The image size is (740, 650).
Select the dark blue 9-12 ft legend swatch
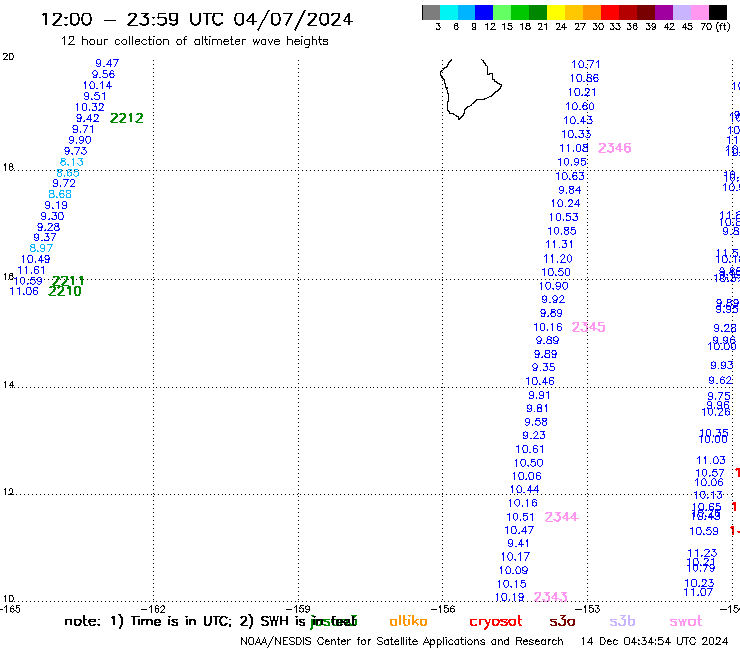(484, 12)
